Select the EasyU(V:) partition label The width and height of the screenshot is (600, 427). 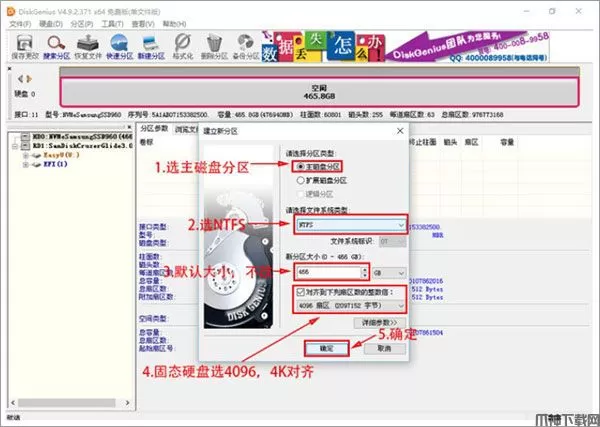pyautogui.click(x=61, y=155)
